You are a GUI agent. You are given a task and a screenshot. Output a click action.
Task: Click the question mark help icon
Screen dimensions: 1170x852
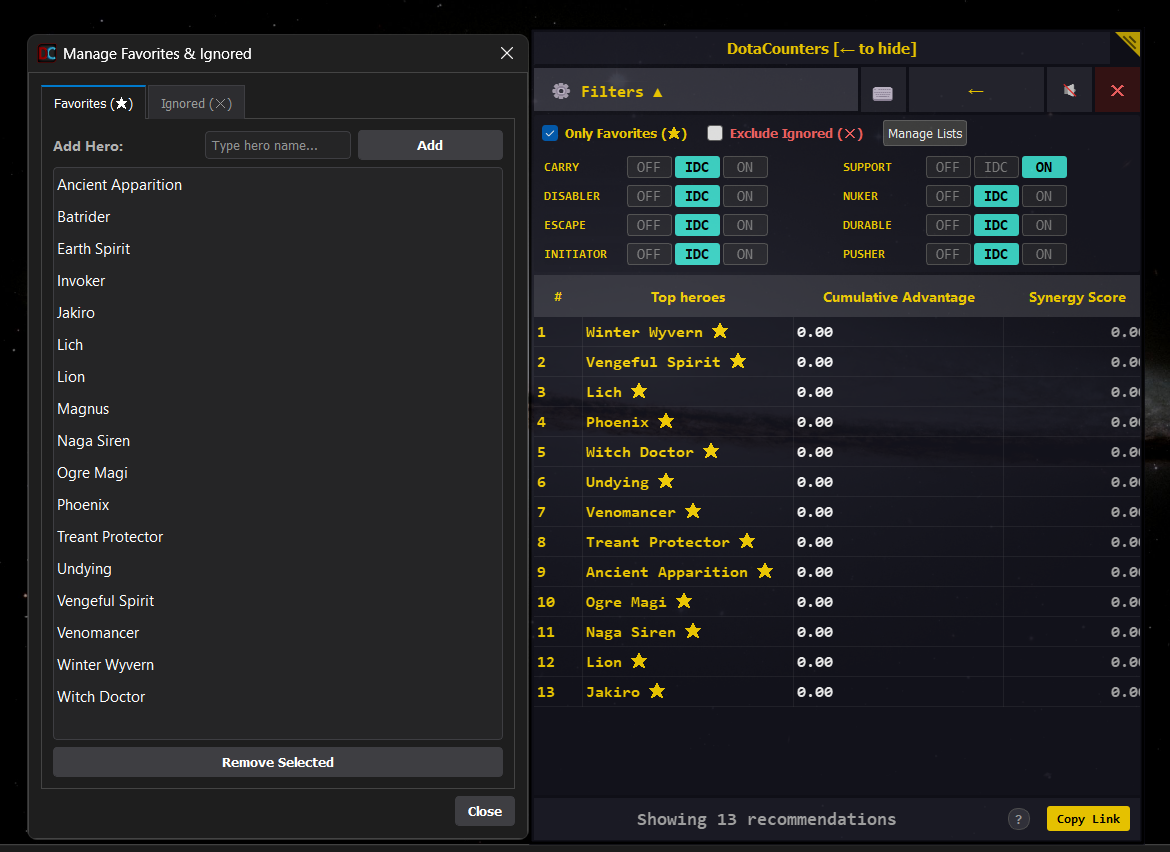[x=1019, y=819]
